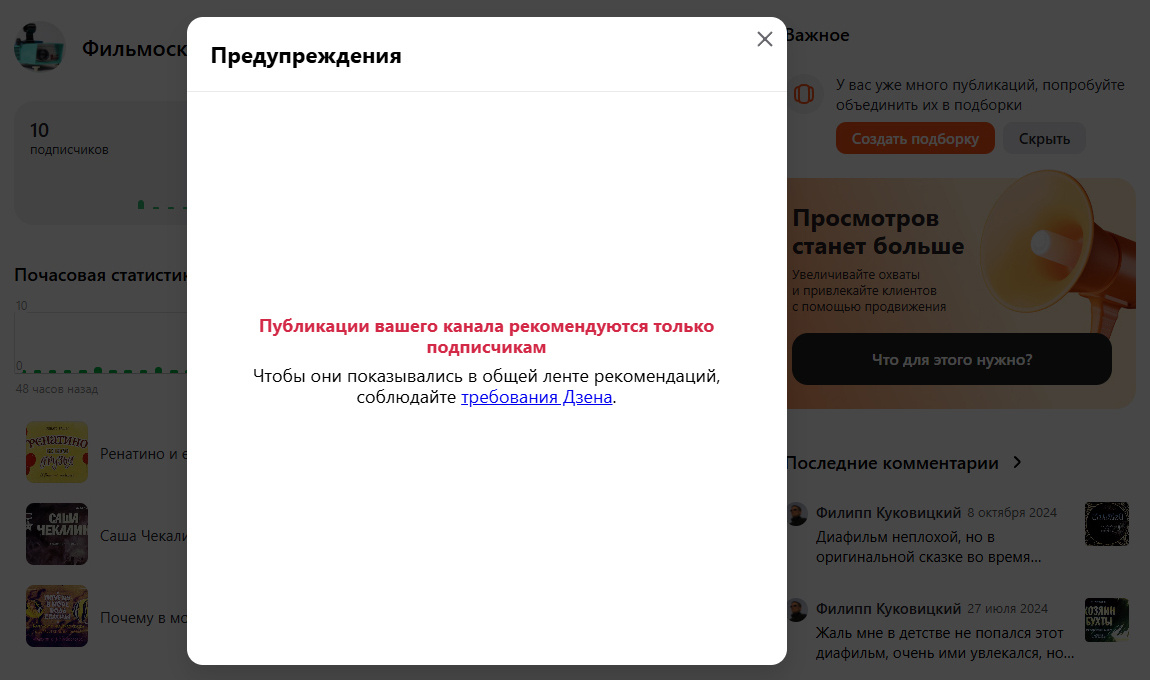Click Просмотров станет больше banner heading

[x=878, y=232]
